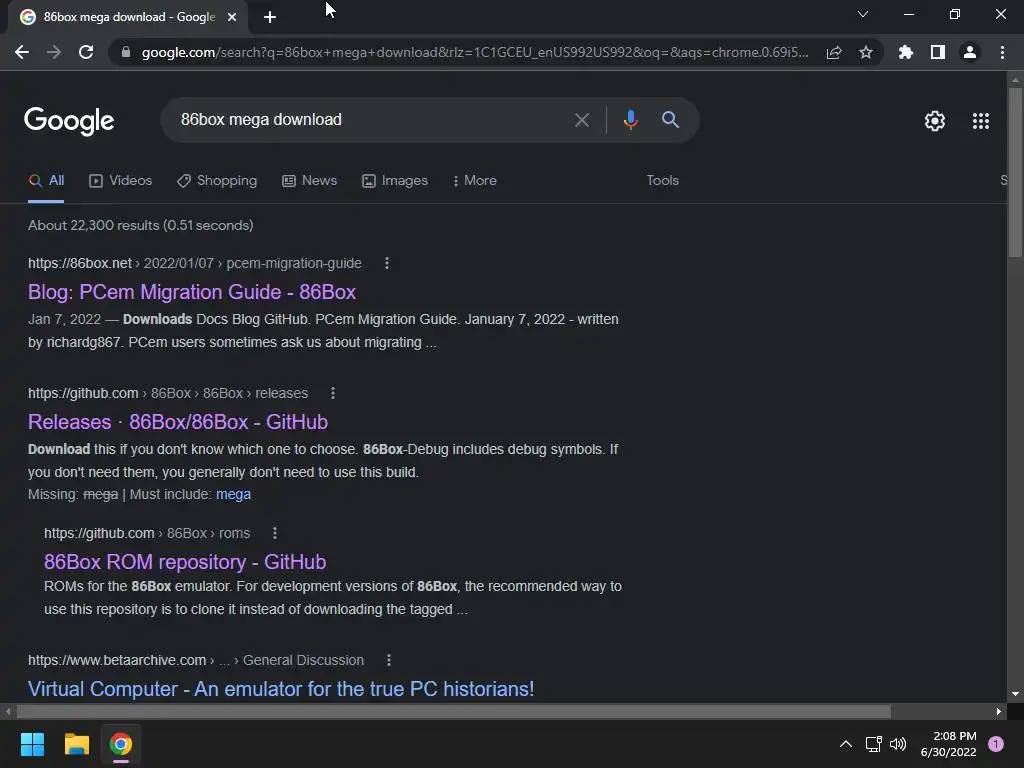
Task: Open the Google apps grid
Action: 981,121
